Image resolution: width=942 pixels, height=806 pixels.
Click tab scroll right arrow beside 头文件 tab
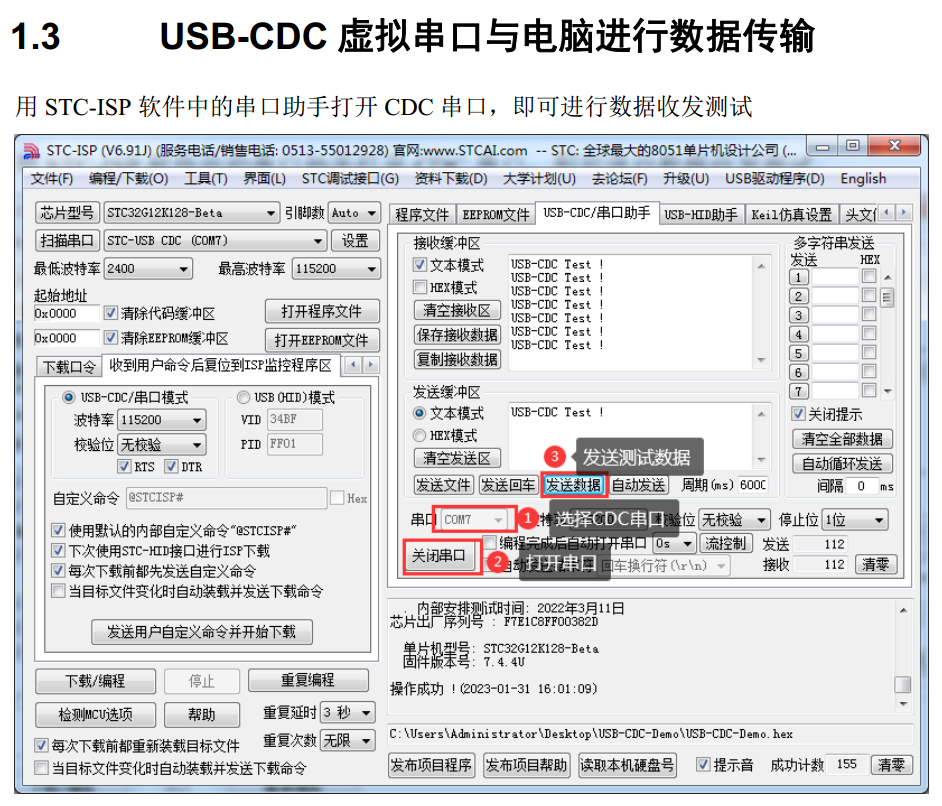point(903,212)
